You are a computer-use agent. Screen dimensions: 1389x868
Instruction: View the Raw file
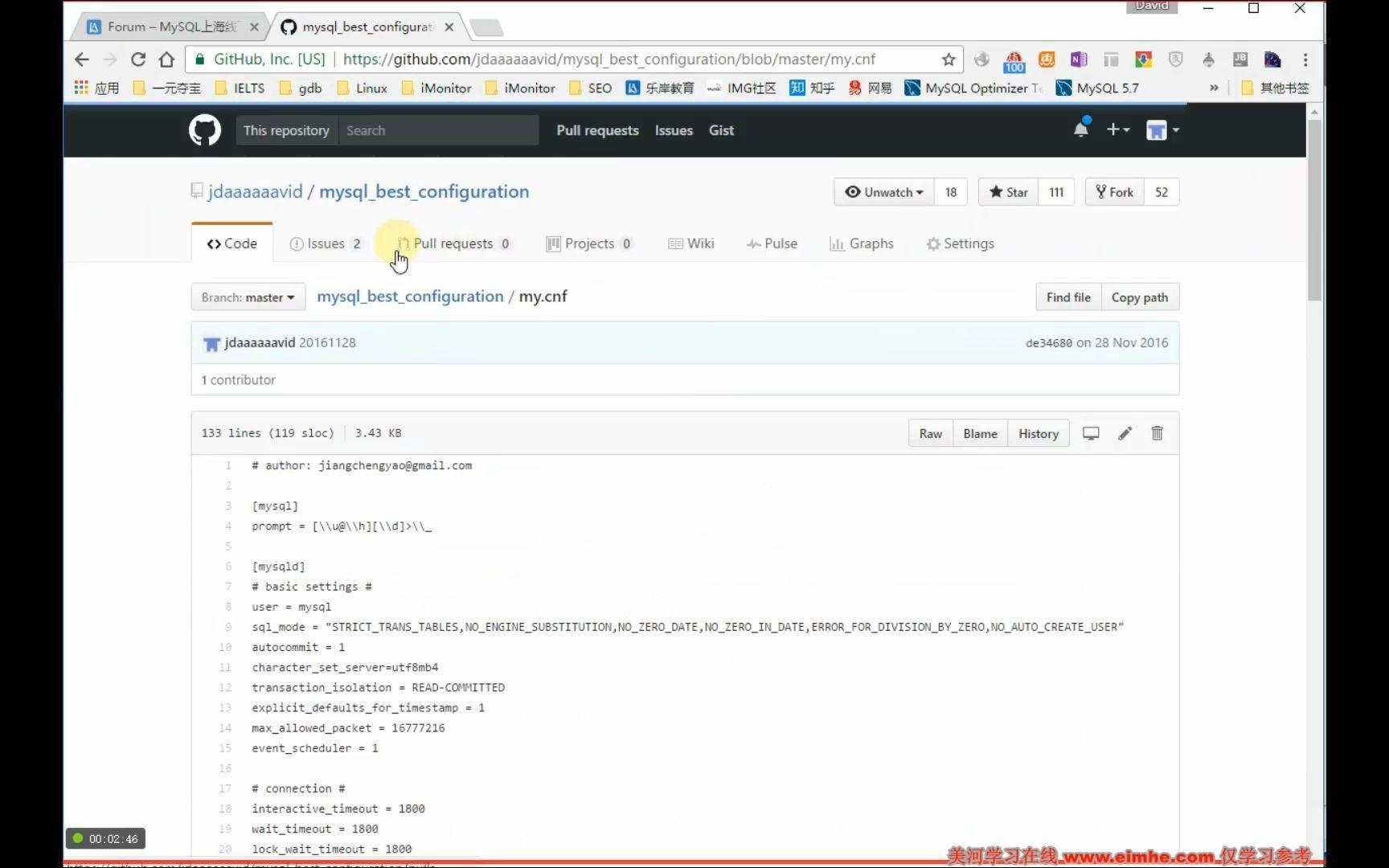pos(931,433)
